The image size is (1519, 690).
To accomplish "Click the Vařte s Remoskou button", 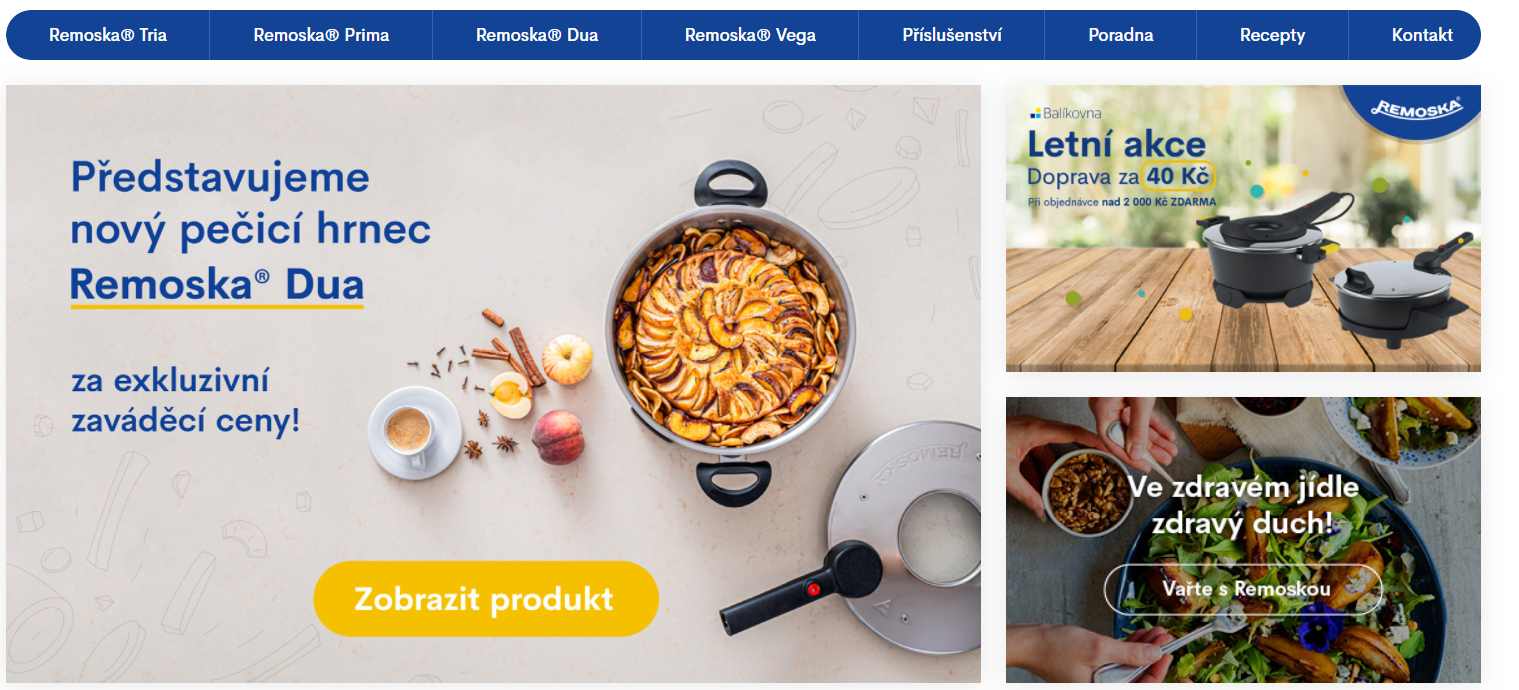I will 1243,589.
